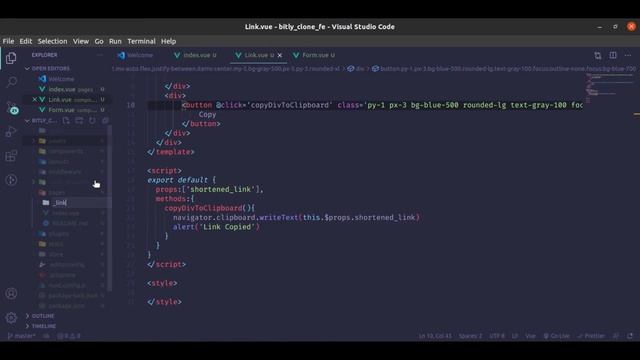Image resolution: width=640 pixels, height=360 pixels.
Task: Split the editor with the split icon
Action: tap(613, 55)
